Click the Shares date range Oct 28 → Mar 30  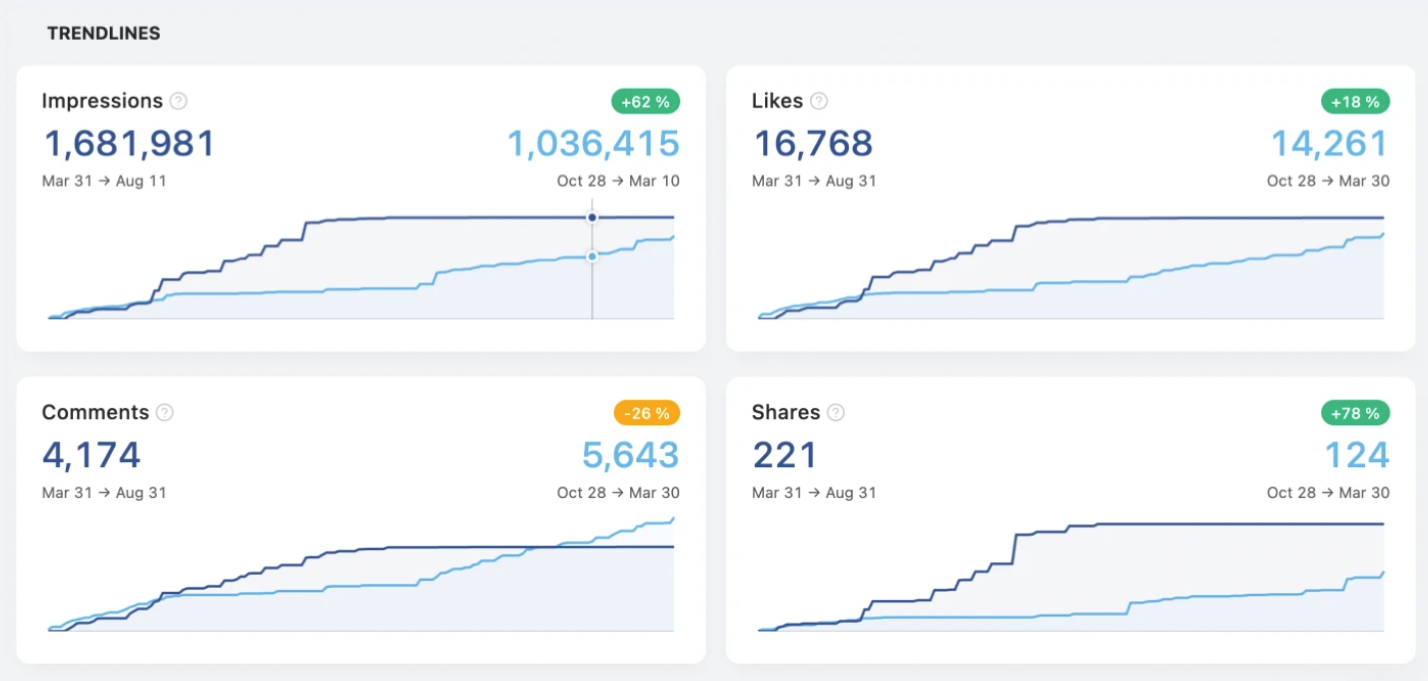1328,493
